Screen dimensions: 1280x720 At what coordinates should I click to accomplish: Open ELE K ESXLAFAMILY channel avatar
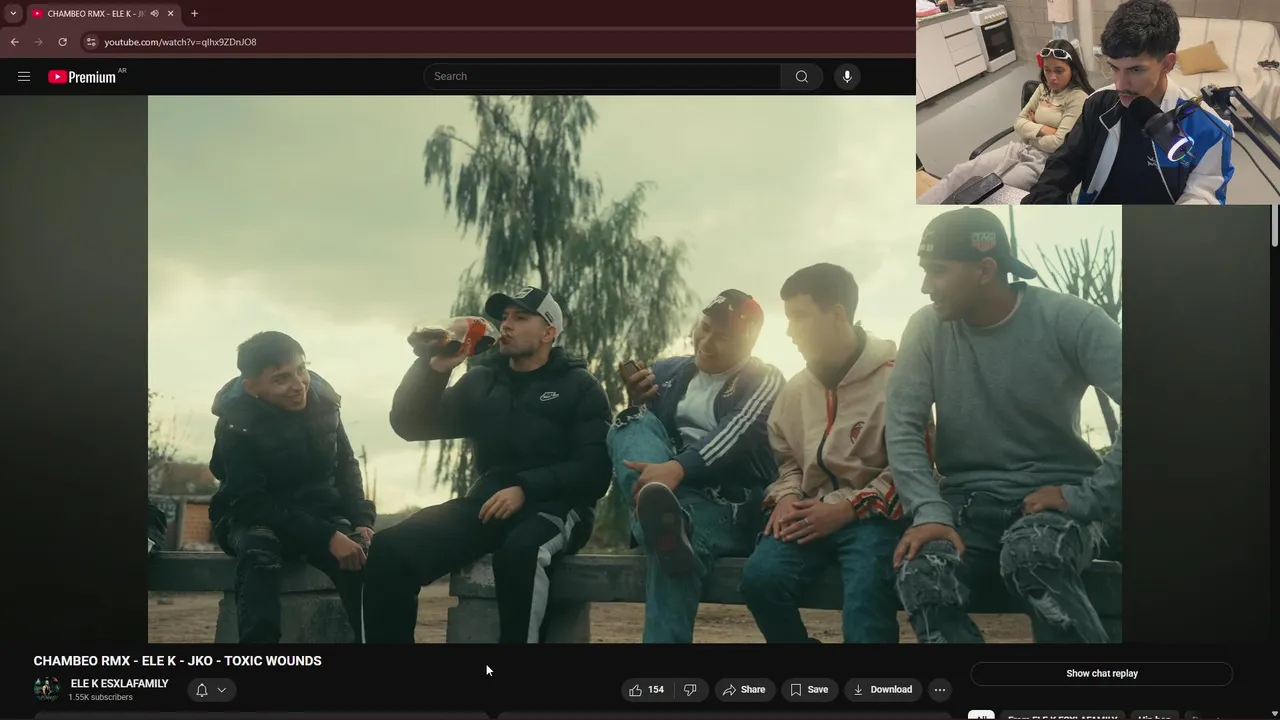coord(46,689)
